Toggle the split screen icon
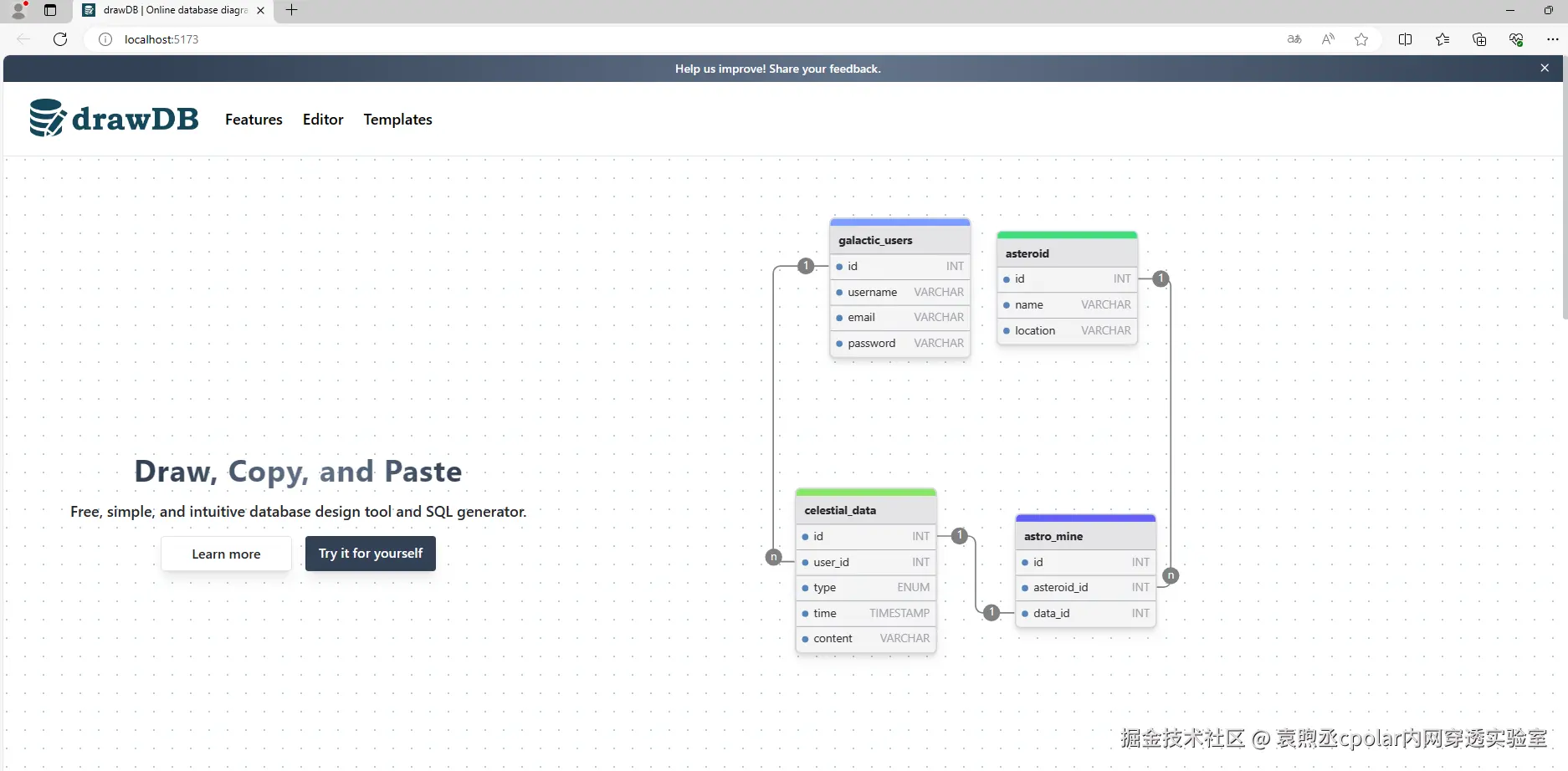1568x771 pixels. click(1405, 39)
